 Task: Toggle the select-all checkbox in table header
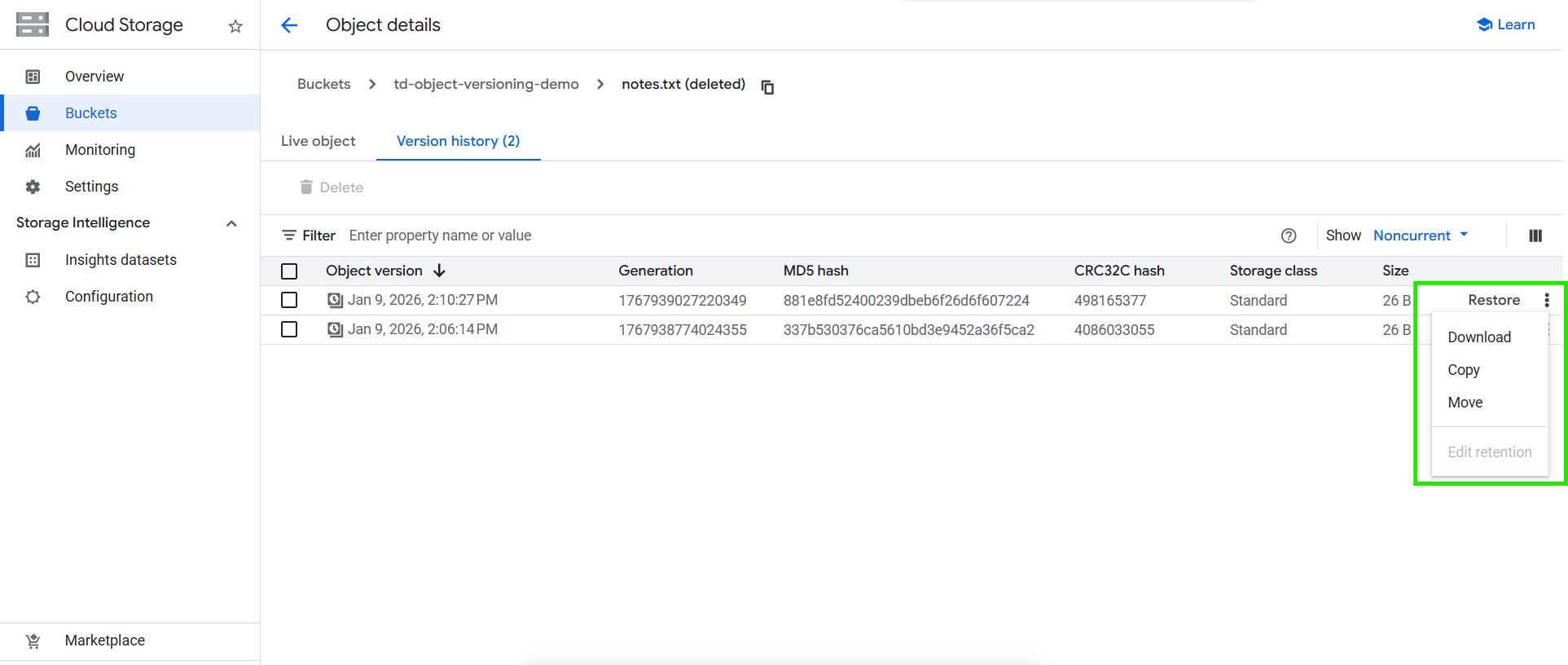point(289,271)
